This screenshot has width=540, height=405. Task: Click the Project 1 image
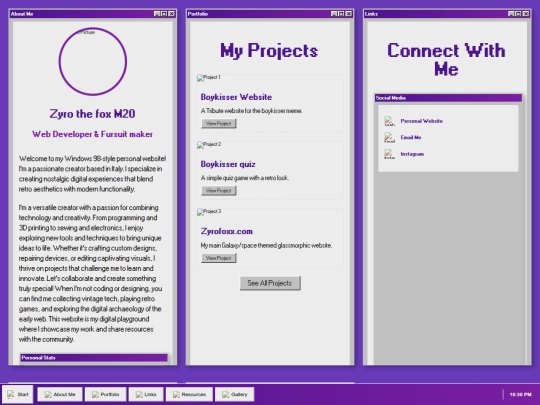click(209, 78)
